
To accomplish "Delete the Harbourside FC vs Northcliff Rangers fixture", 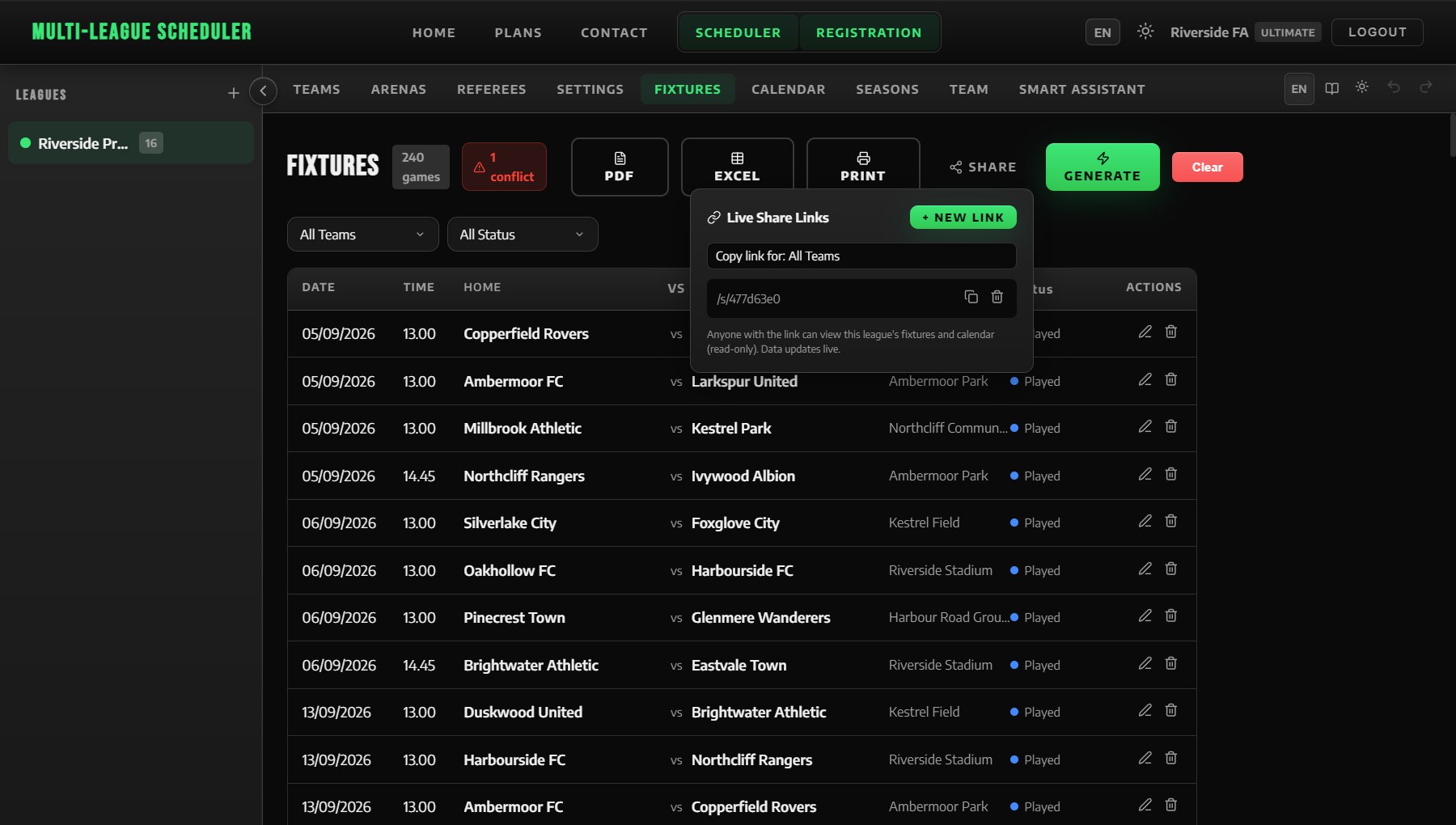I will (x=1170, y=759).
